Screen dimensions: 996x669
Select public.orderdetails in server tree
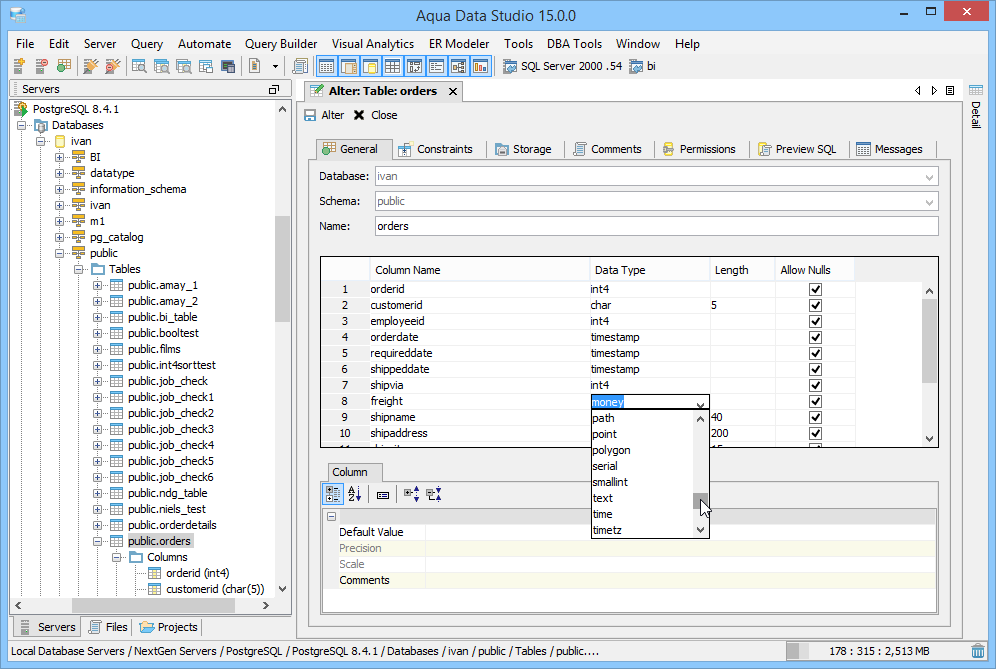pos(172,525)
